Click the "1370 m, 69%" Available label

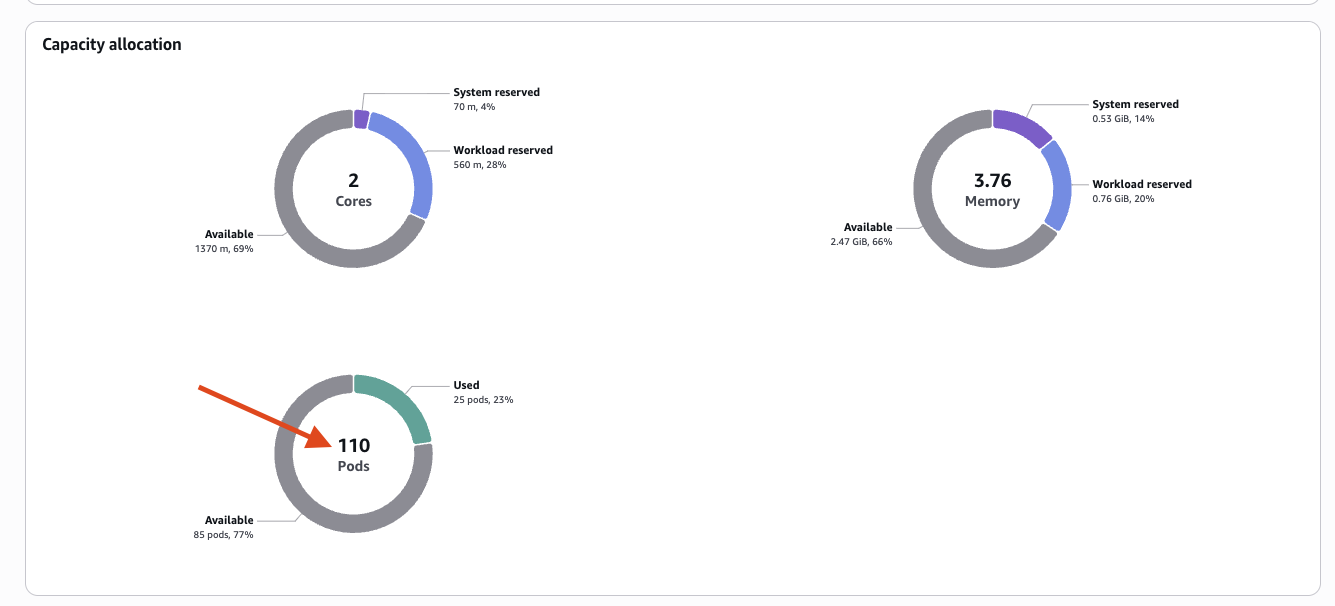[x=224, y=248]
